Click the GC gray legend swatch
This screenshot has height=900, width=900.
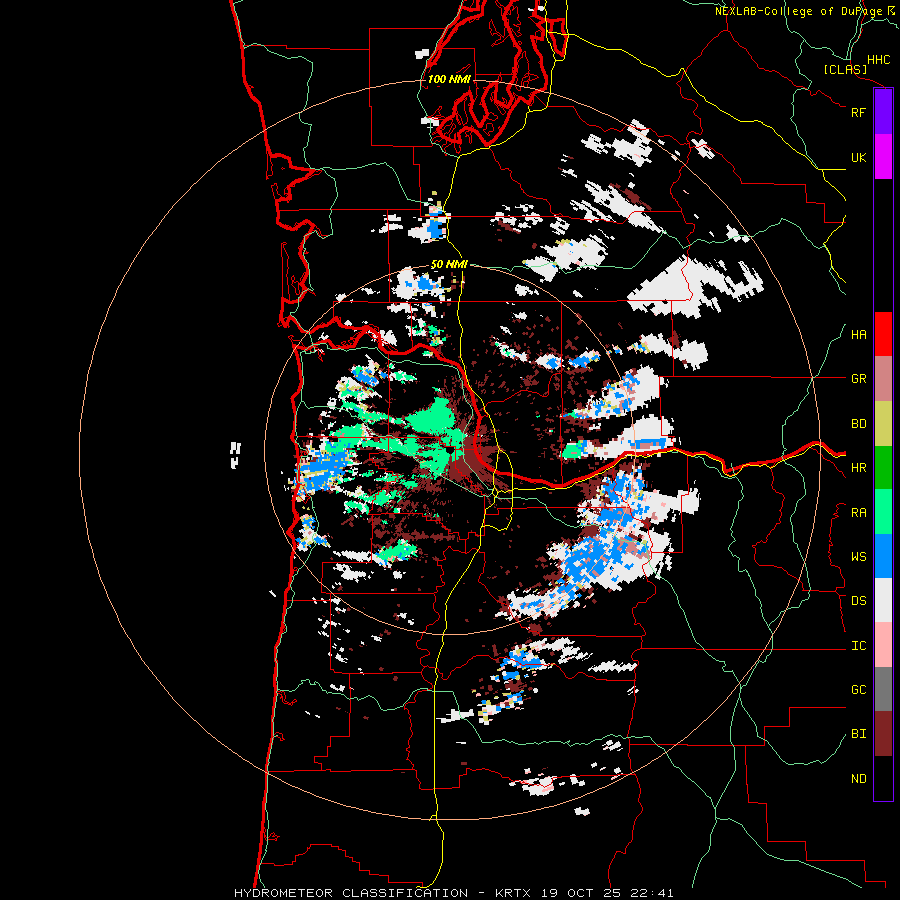(x=883, y=689)
